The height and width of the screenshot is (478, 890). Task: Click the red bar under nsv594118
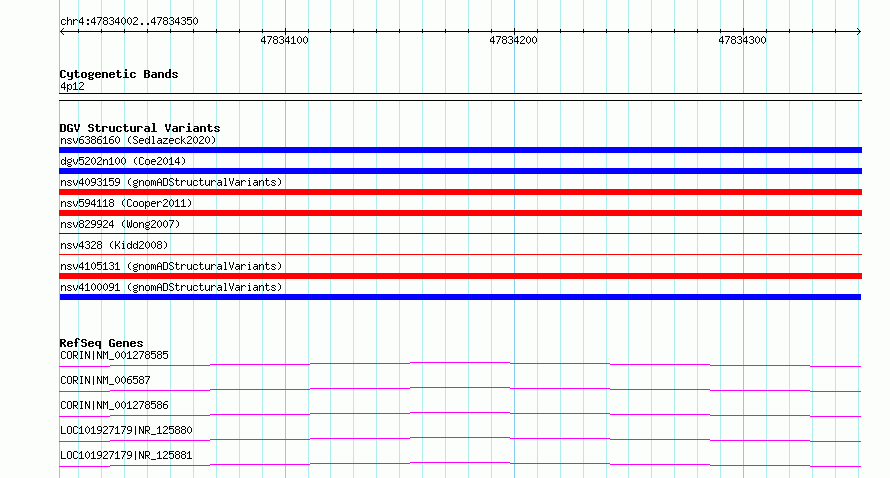[x=460, y=213]
